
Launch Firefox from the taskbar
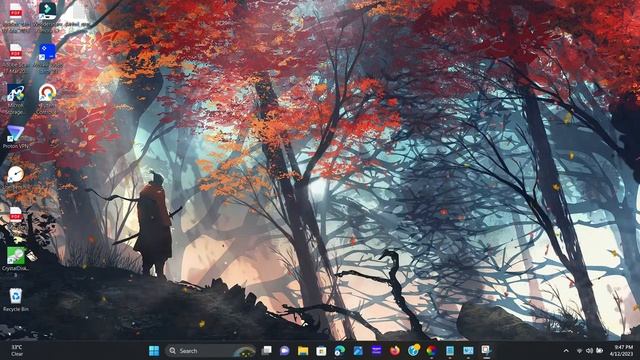click(x=395, y=351)
